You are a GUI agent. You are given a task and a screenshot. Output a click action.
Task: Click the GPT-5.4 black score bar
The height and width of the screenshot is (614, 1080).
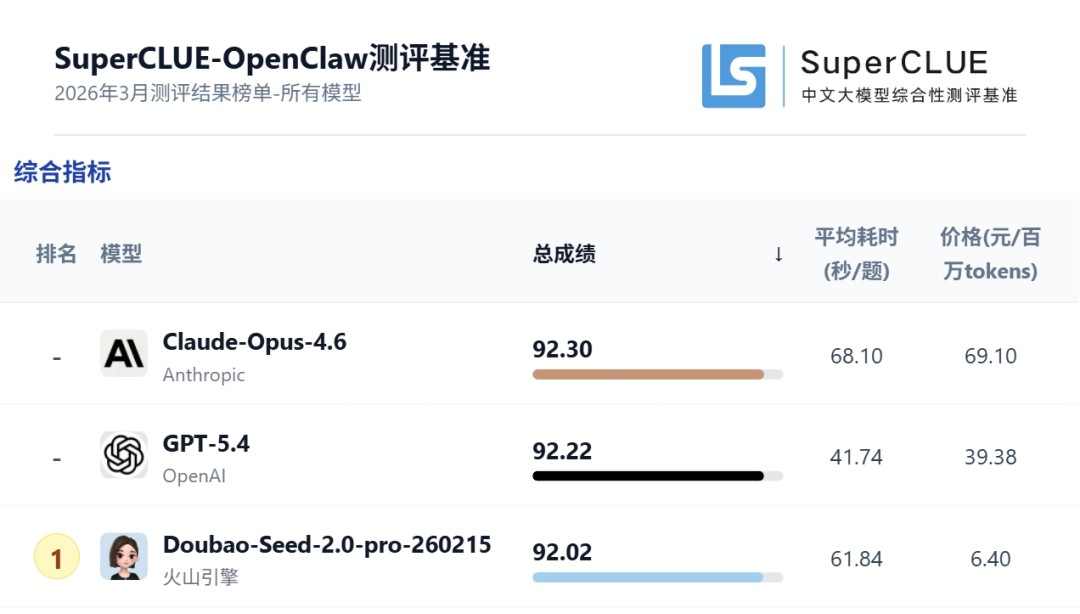click(x=648, y=476)
